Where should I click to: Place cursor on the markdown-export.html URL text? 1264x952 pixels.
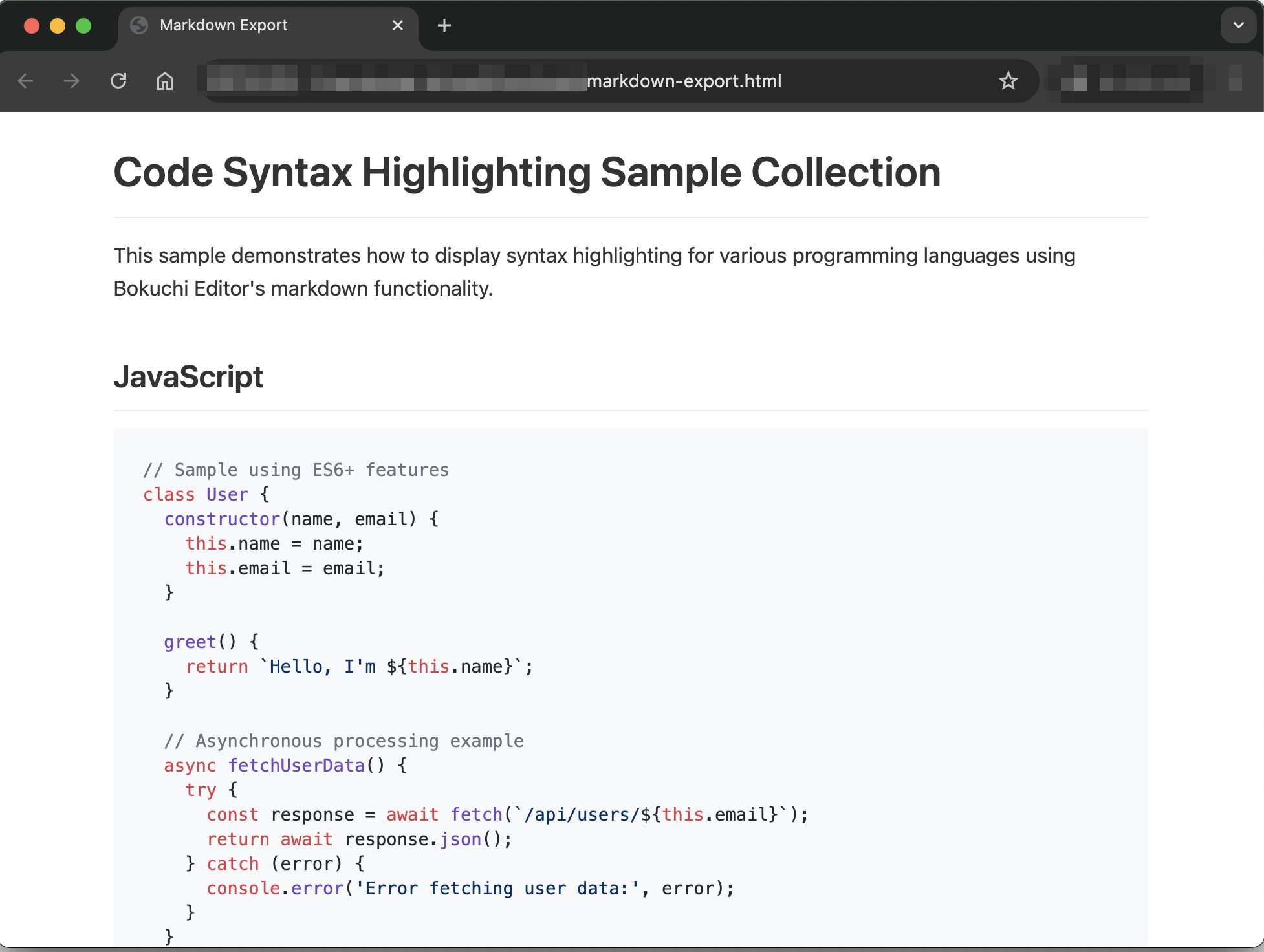click(x=683, y=81)
